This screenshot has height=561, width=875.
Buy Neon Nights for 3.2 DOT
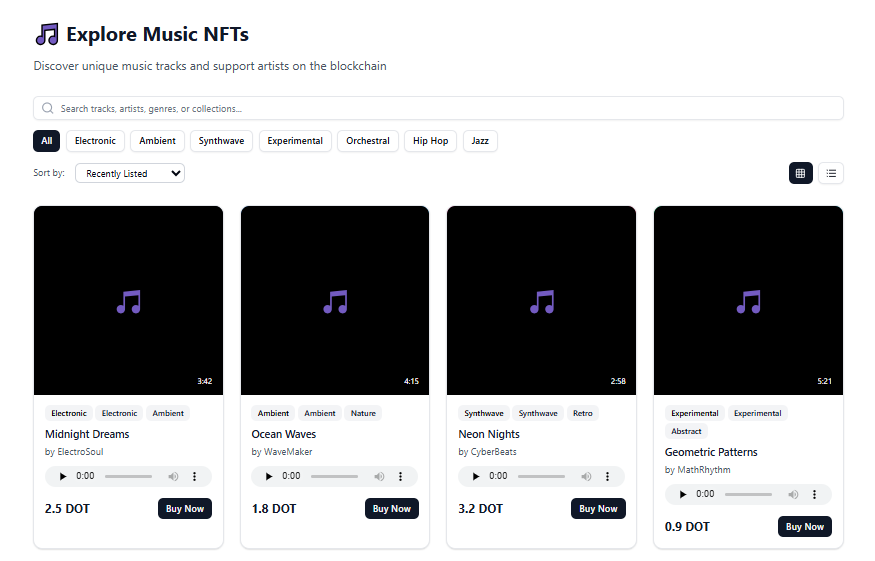(x=598, y=509)
